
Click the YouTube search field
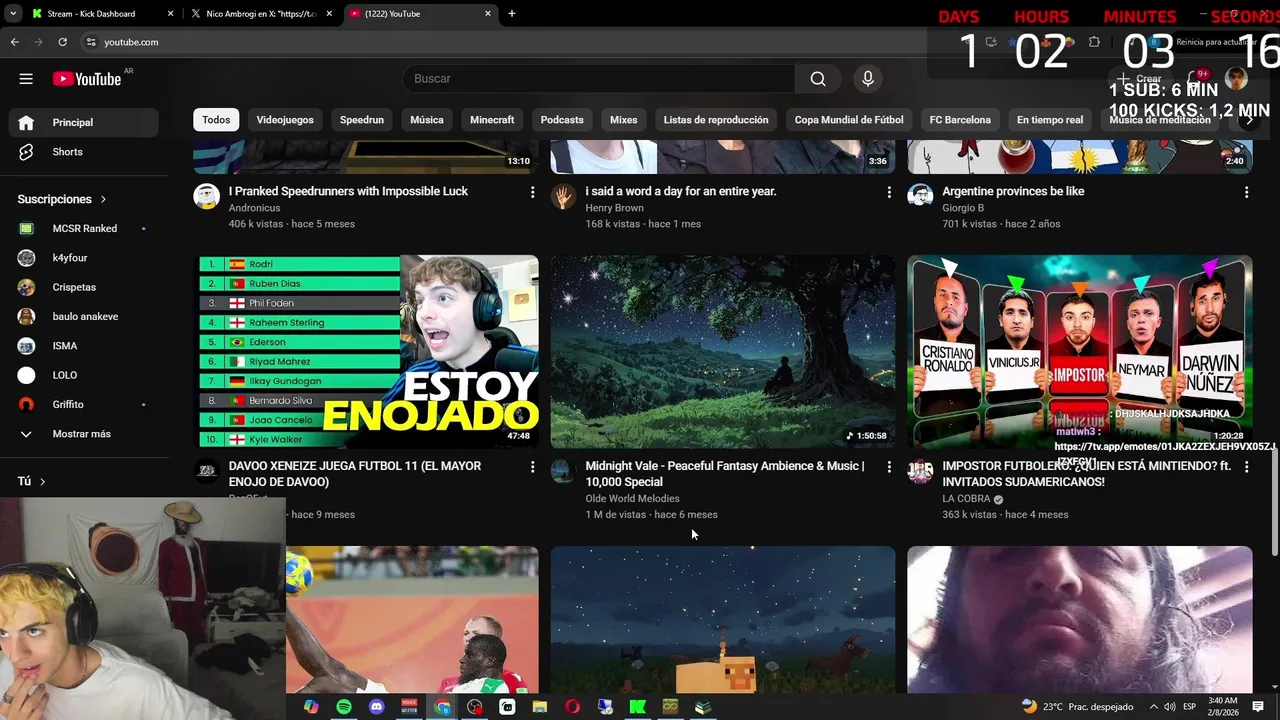tap(599, 79)
